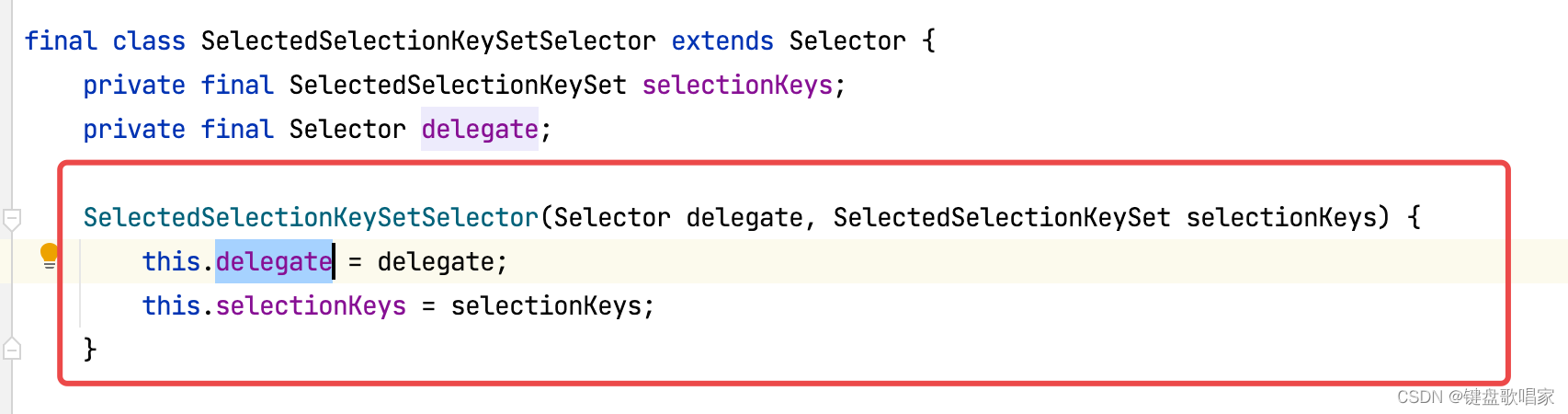1568x414 pixels.
Task: Click the class name SelectedSelectionKeySetSelector in the class declaration
Action: pyautogui.click(x=428, y=41)
